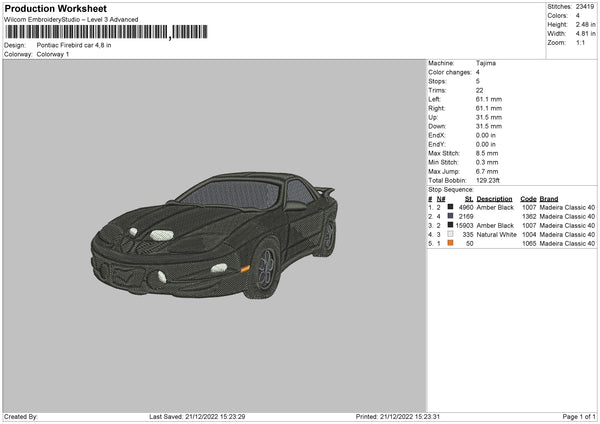Image resolution: width=600 pixels, height=424 pixels.
Task: Click the Stitches count 23419
Action: pos(586,5)
